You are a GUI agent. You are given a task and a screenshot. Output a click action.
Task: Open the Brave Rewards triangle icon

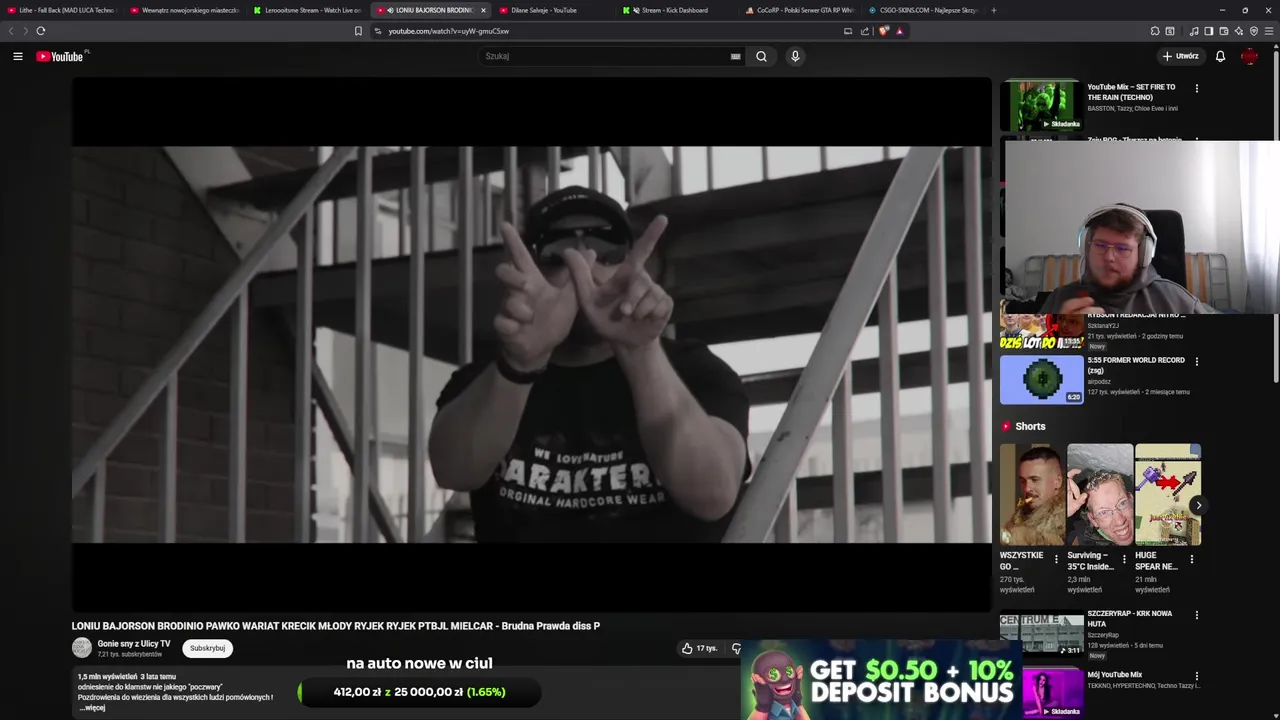point(899,31)
